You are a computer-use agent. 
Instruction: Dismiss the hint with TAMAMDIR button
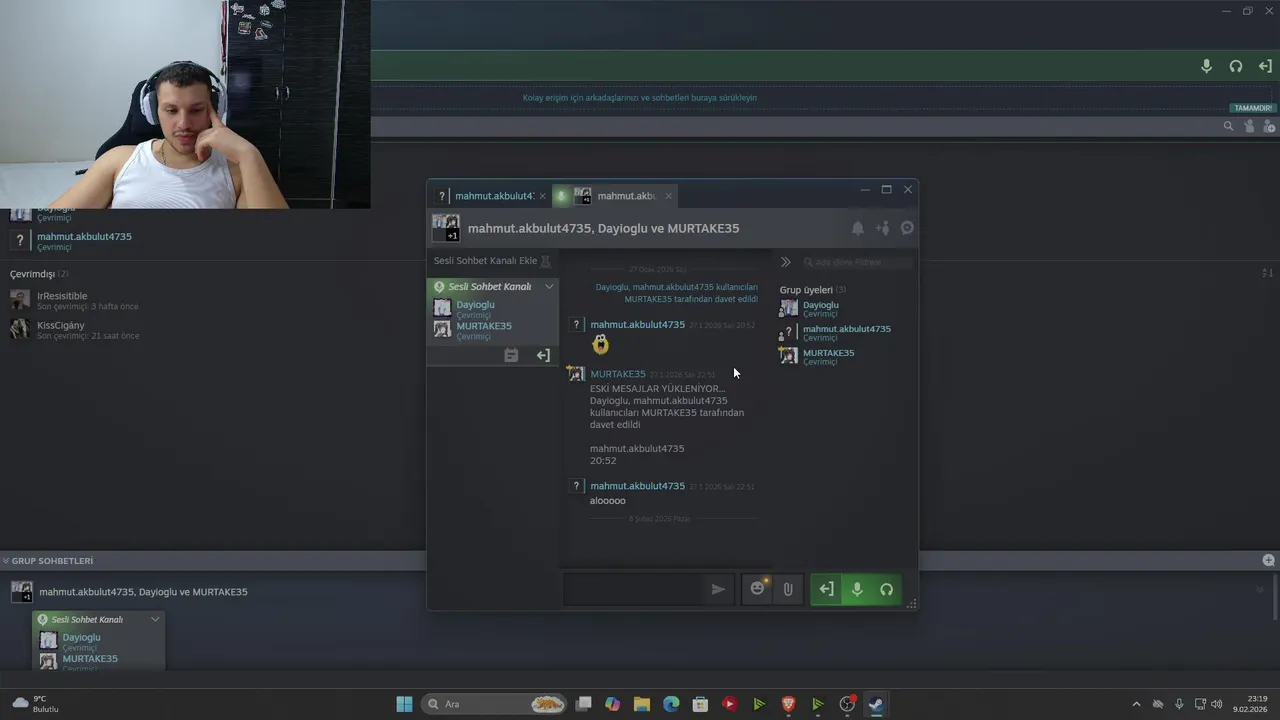click(1253, 108)
